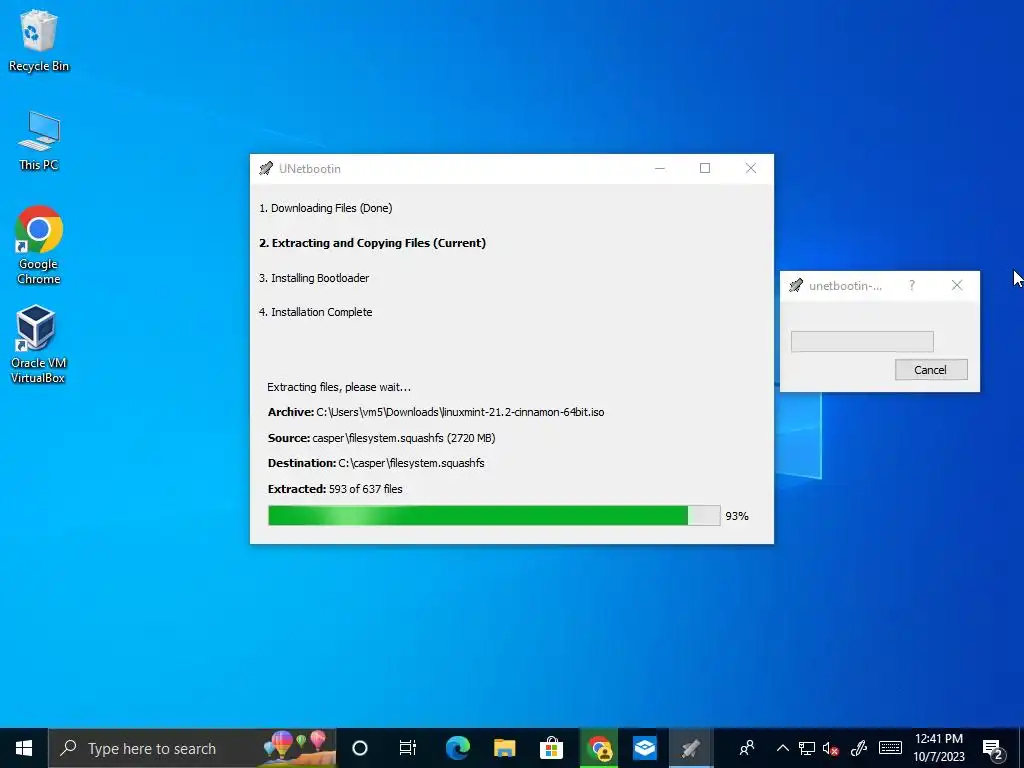Click the empty progress bar in small dialog
Image resolution: width=1024 pixels, height=768 pixels.
[x=862, y=342]
